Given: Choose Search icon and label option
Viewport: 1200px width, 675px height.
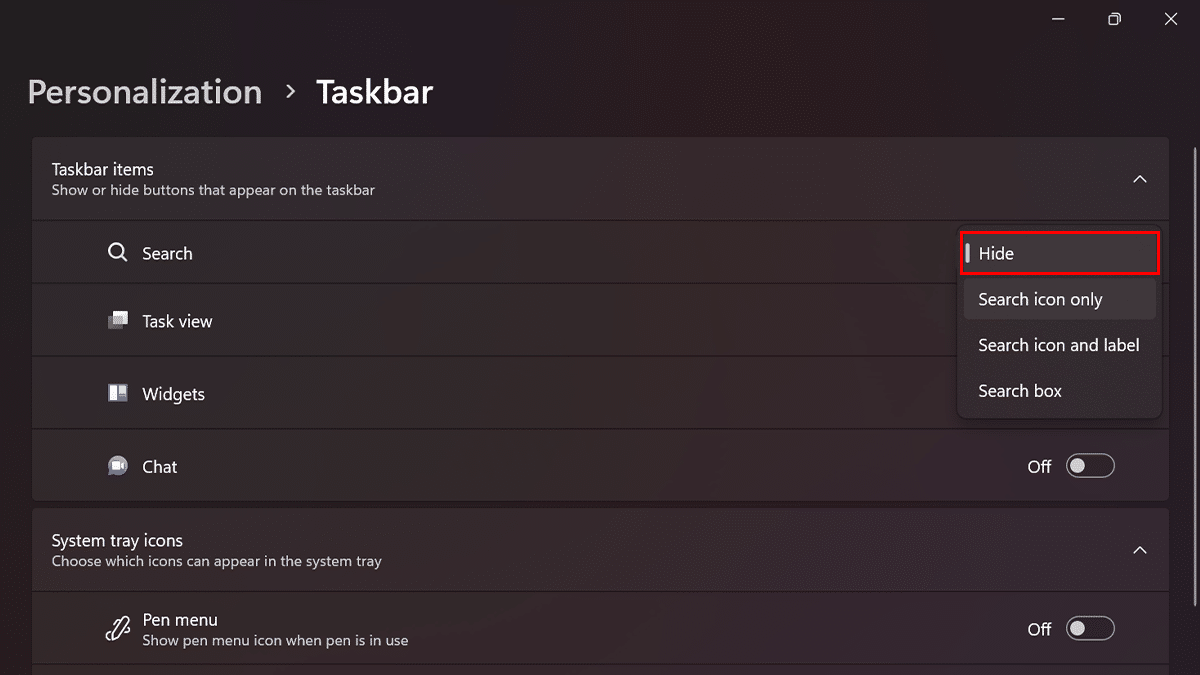Looking at the screenshot, I should 1059,345.
